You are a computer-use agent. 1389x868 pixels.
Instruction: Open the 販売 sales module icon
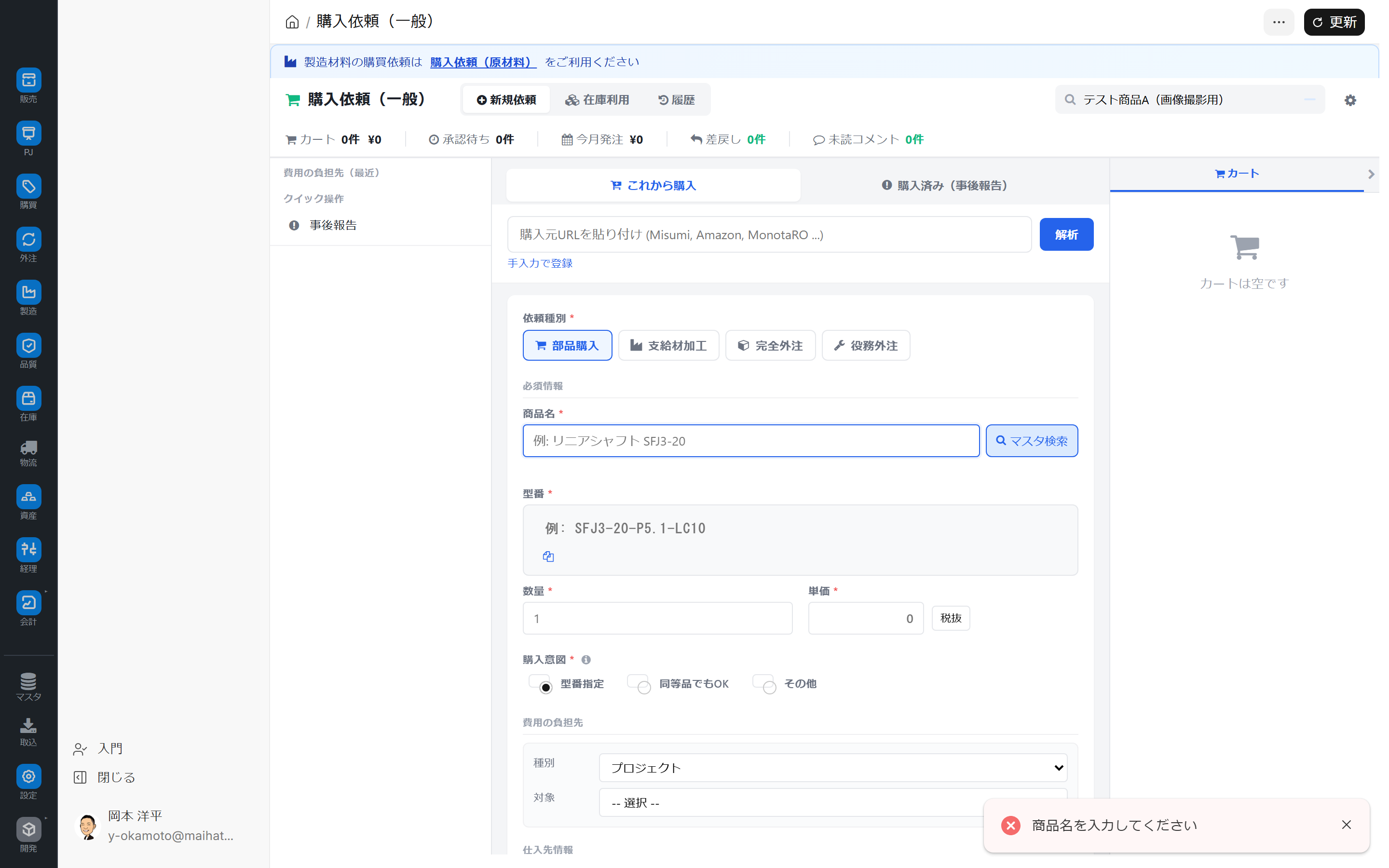(28, 81)
